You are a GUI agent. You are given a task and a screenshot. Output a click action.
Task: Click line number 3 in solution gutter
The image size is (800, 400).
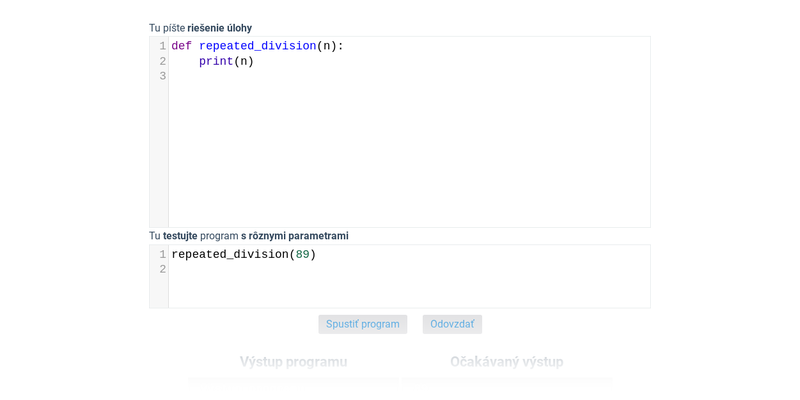pos(163,77)
